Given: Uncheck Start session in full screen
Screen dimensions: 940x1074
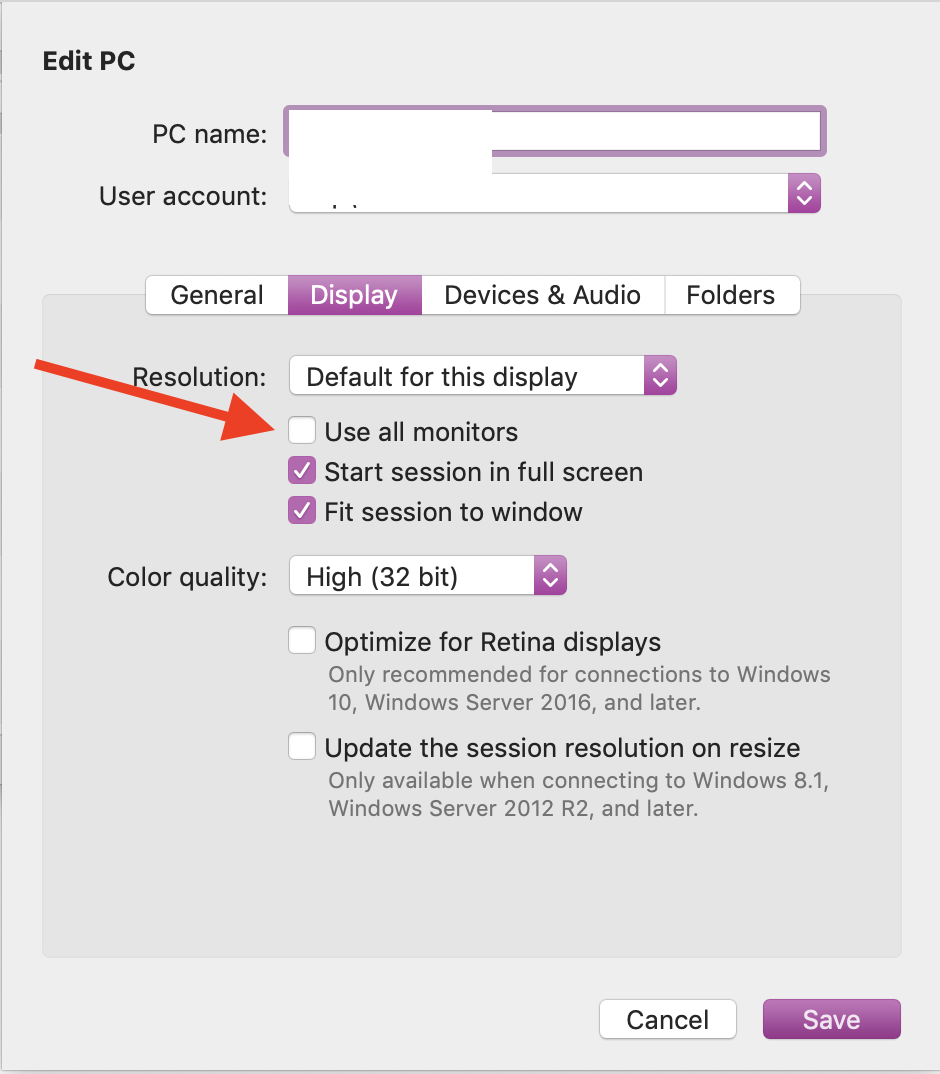Looking at the screenshot, I should pos(302,471).
